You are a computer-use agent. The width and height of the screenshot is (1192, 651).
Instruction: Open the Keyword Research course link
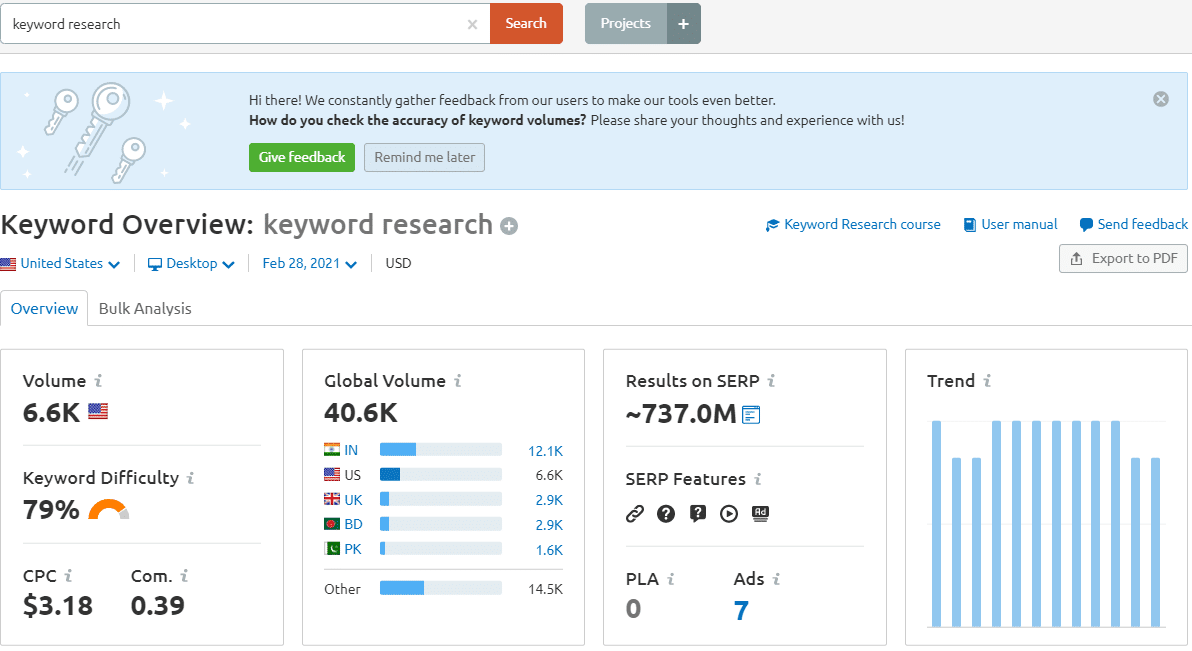click(853, 225)
